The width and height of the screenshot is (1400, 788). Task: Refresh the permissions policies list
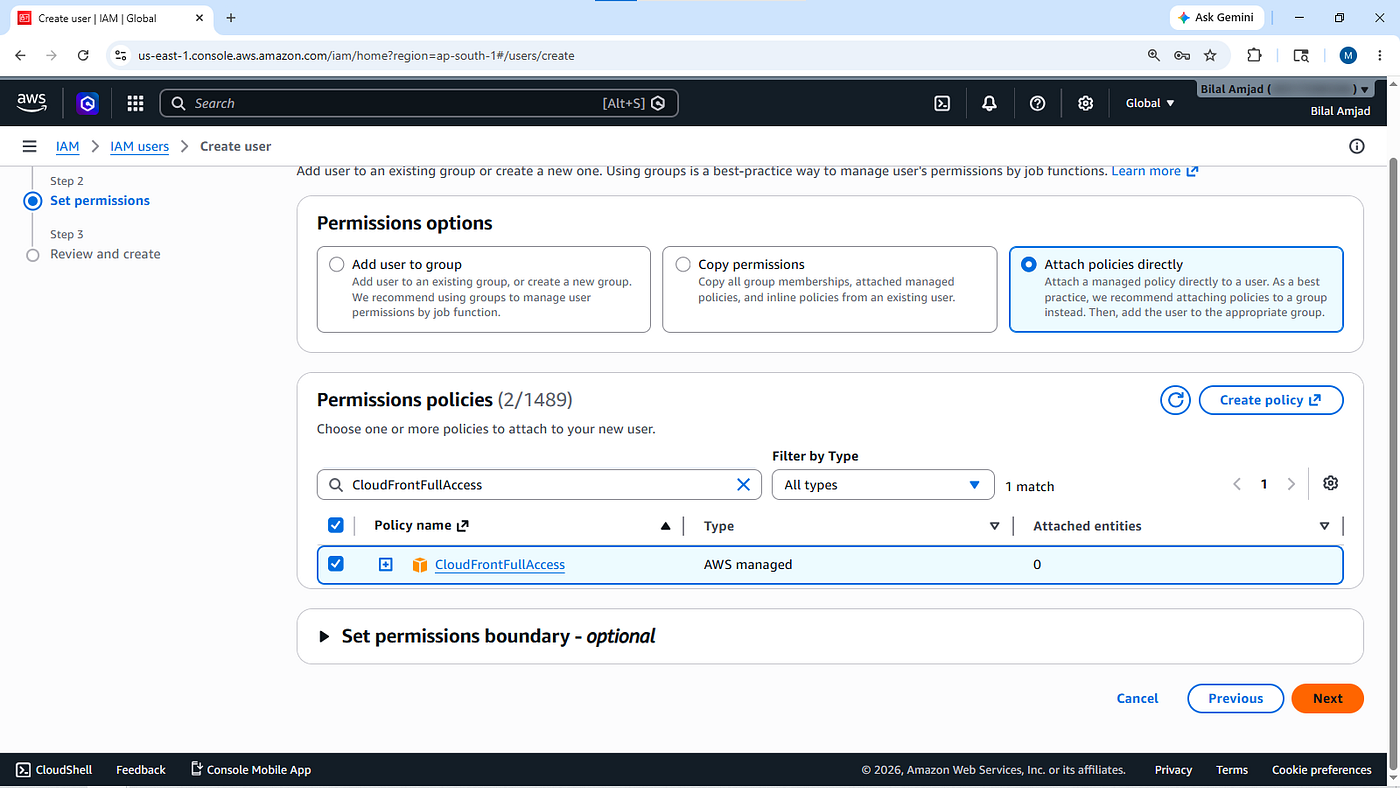[x=1175, y=400]
